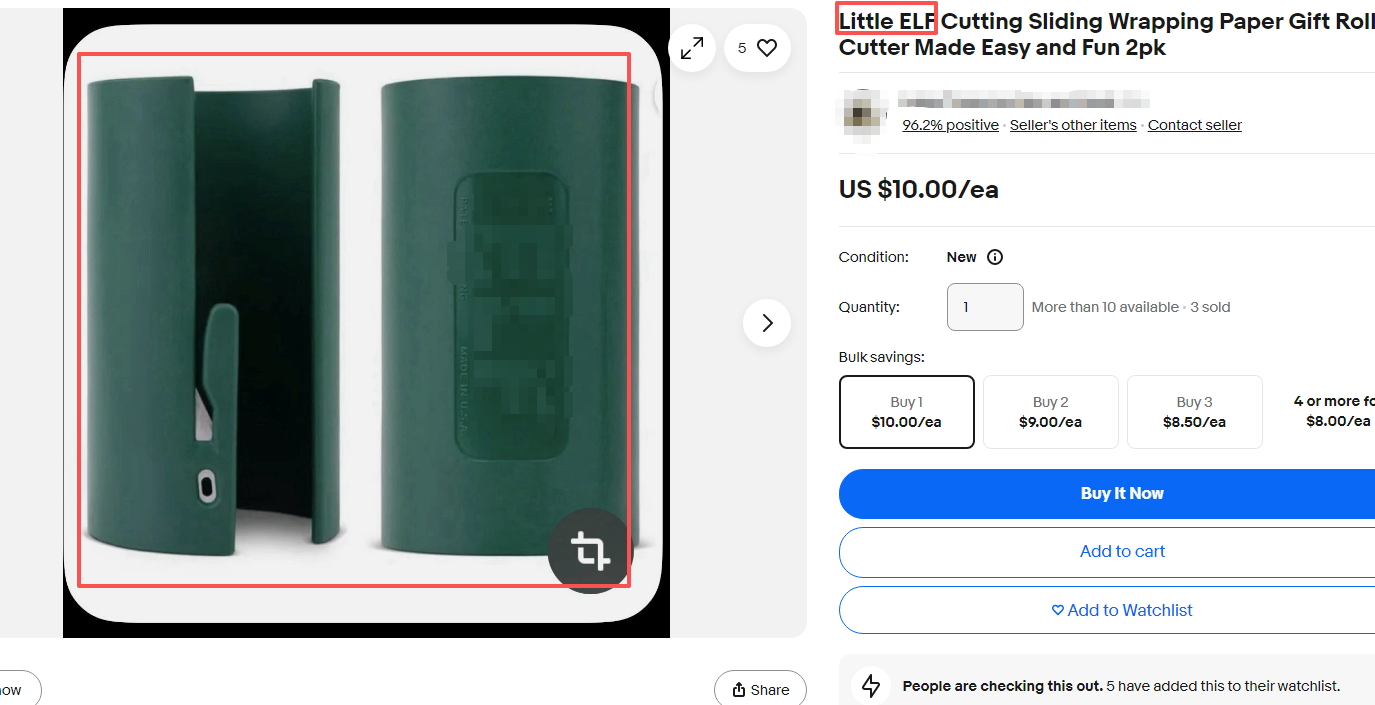Image resolution: width=1375 pixels, height=705 pixels.
Task: View Seller's other items
Action: click(x=1073, y=125)
